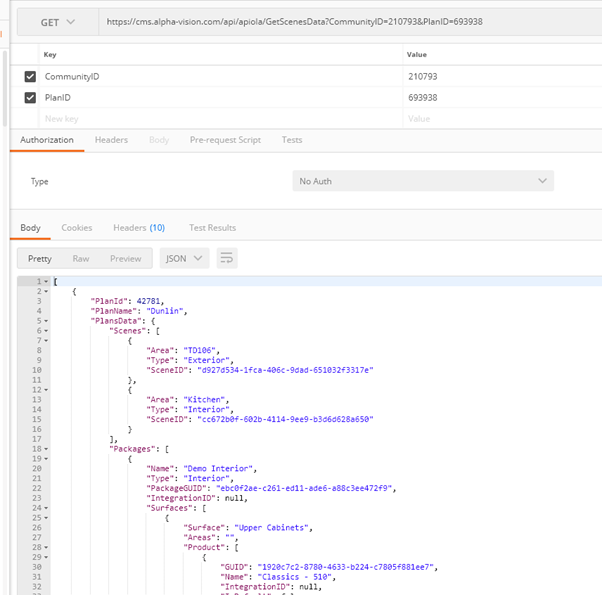602x595 pixels.
Task: Switch to Raw response view
Action: tap(81, 258)
